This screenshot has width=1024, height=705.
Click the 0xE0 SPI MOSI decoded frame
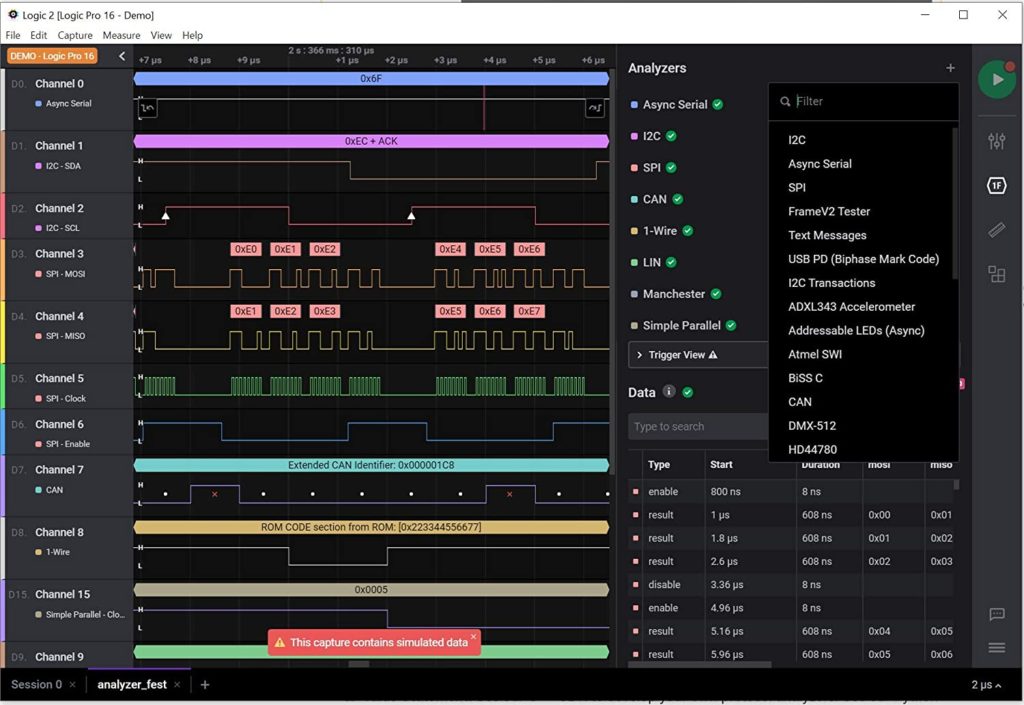pos(246,249)
